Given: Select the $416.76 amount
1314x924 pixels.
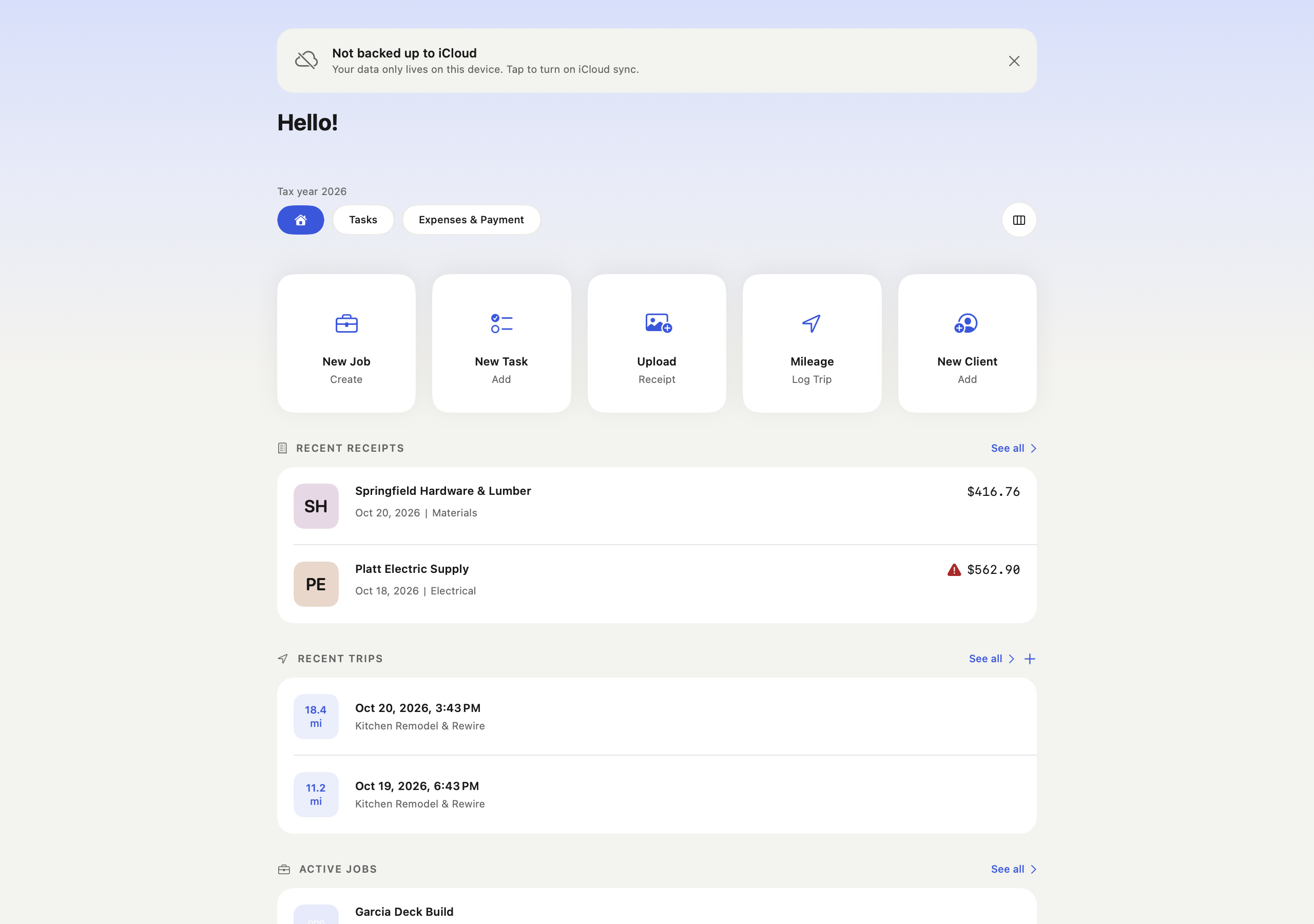Looking at the screenshot, I should (993, 492).
